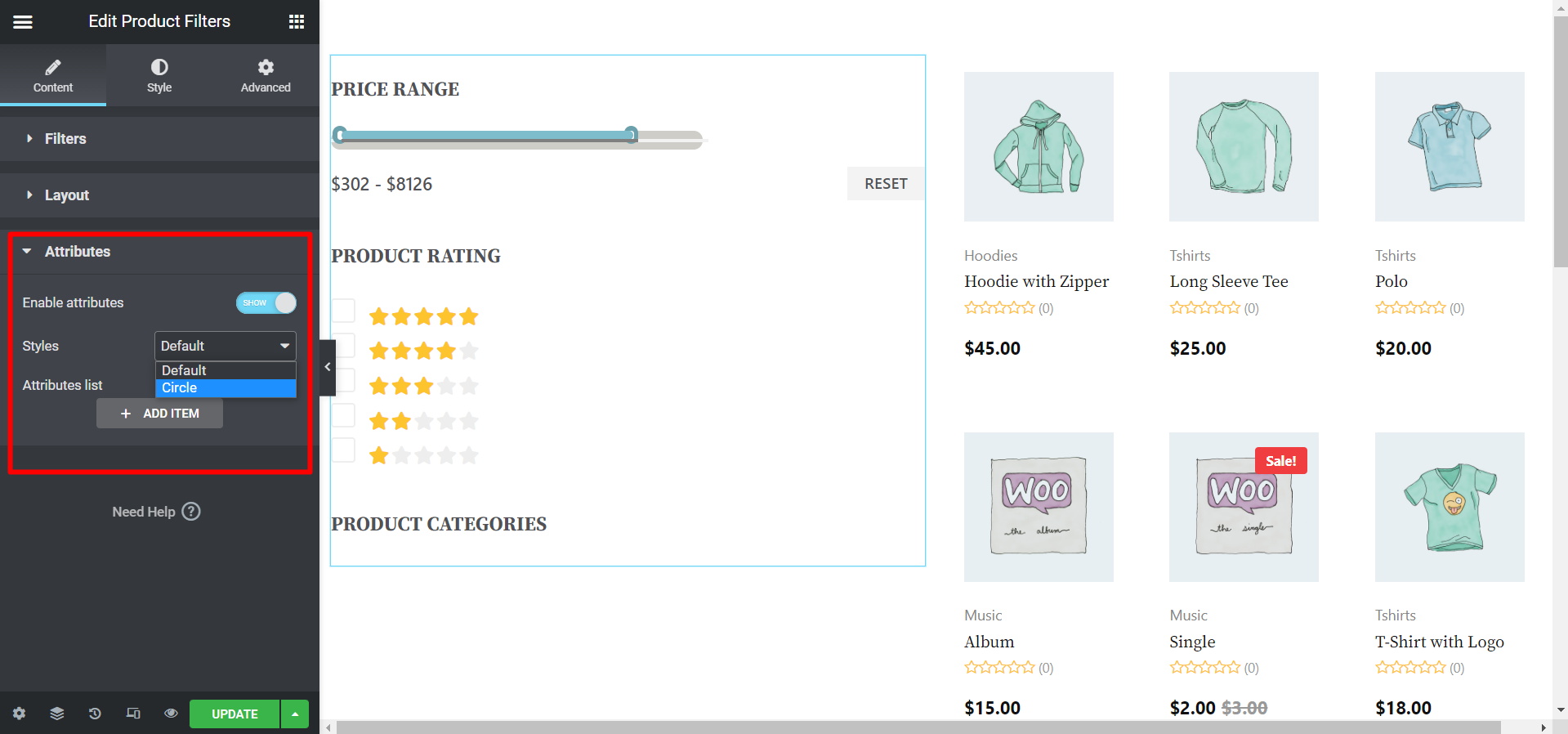Open the revision history icon
The image size is (1568, 734).
click(95, 714)
